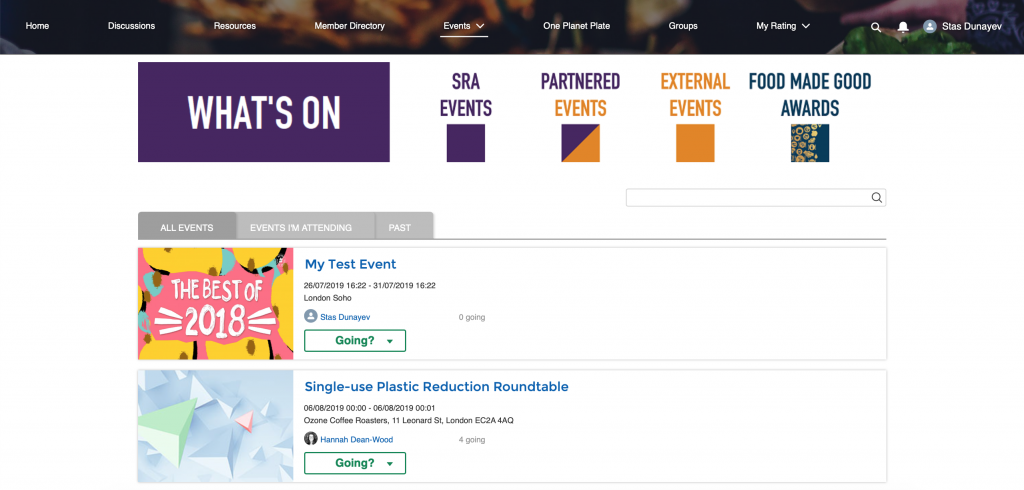Click the Food Made Good Awards patterned icon
The image size is (1024, 490).
pos(809,143)
